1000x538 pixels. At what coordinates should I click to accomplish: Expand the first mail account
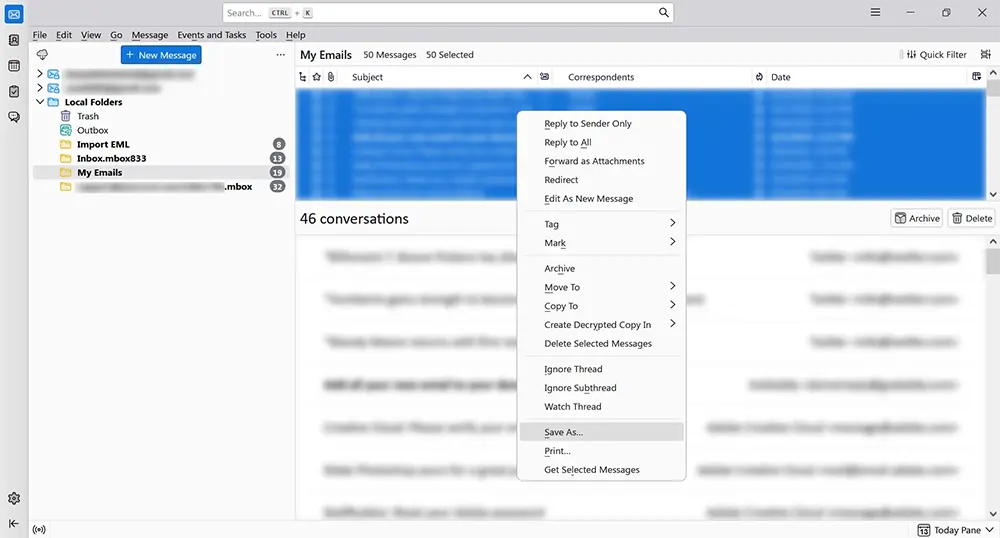(40, 74)
